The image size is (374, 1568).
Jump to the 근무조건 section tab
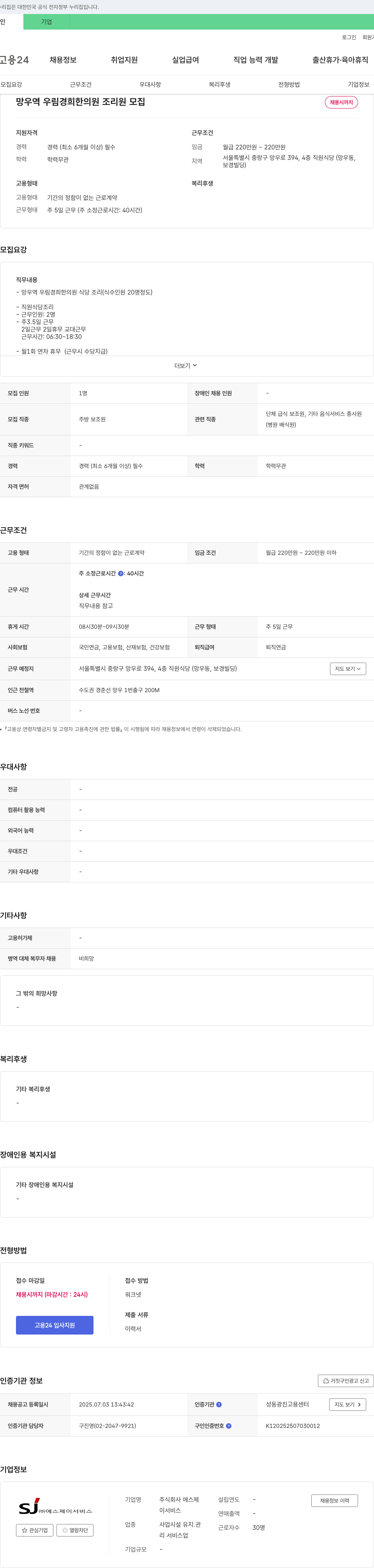click(80, 84)
